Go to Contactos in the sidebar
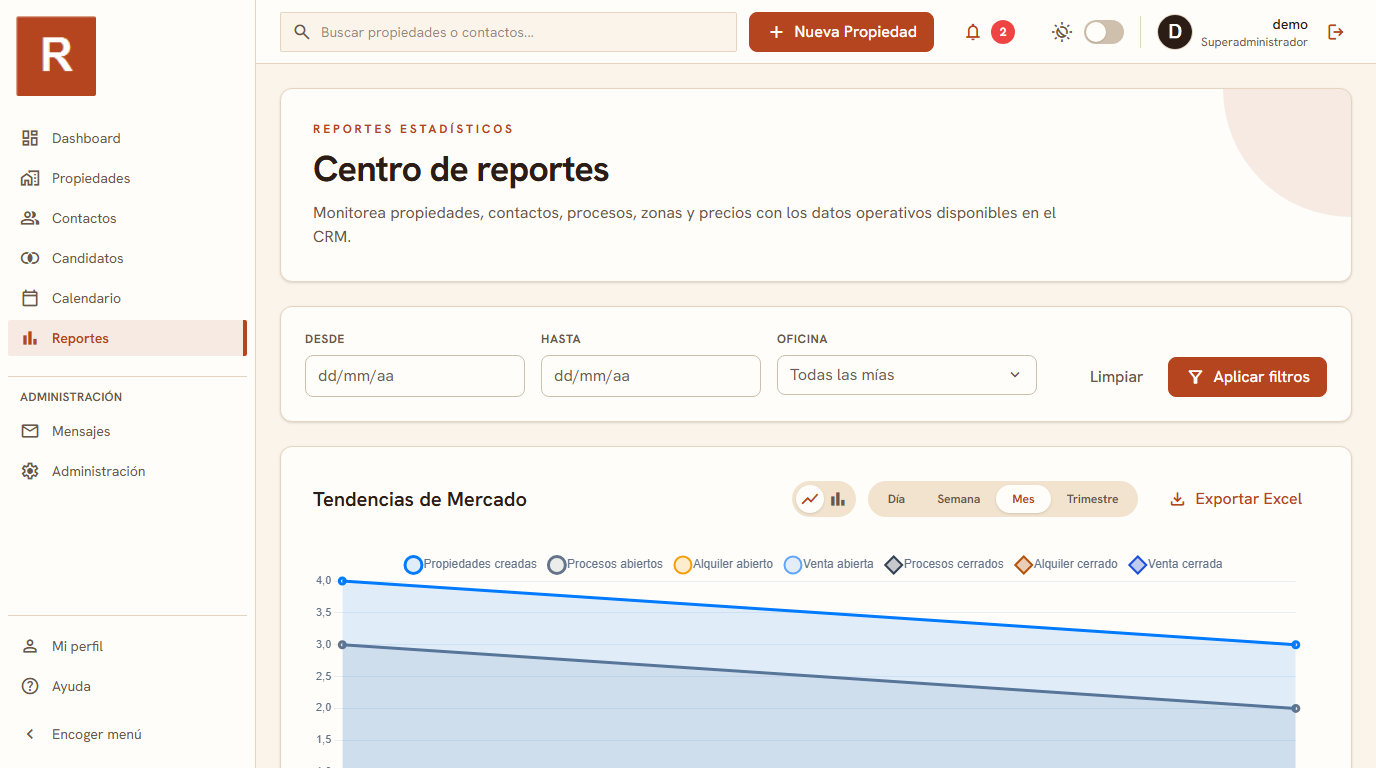The width and height of the screenshot is (1376, 768). pos(127,218)
